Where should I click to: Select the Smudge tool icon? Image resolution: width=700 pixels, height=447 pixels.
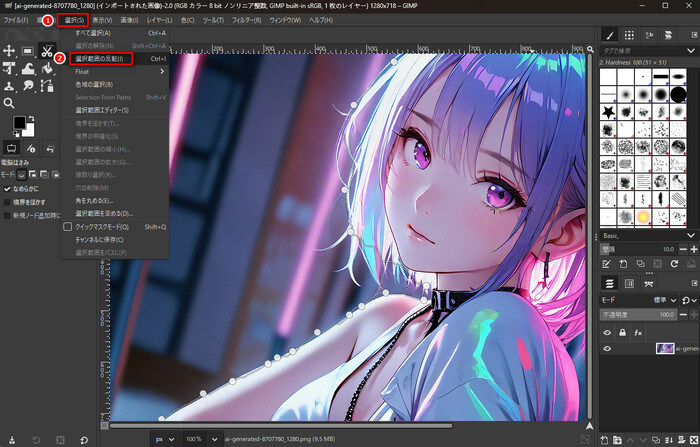pos(28,86)
